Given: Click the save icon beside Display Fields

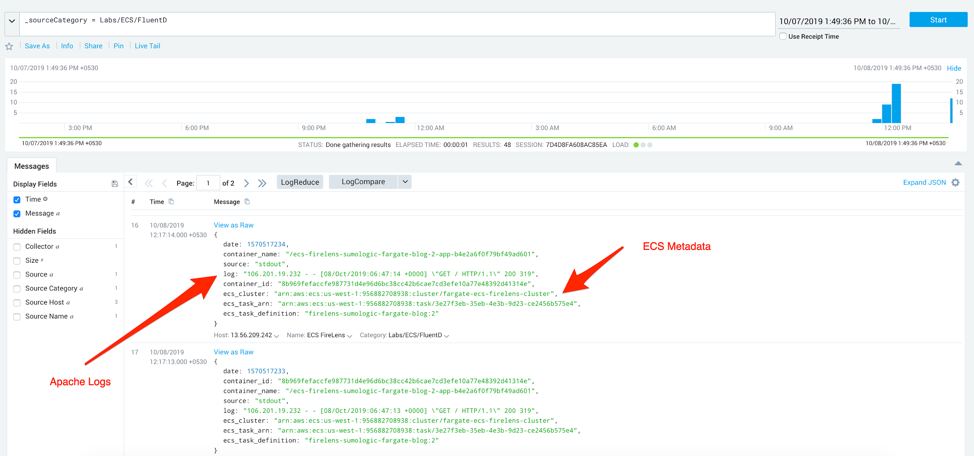Looking at the screenshot, I should coord(114,184).
